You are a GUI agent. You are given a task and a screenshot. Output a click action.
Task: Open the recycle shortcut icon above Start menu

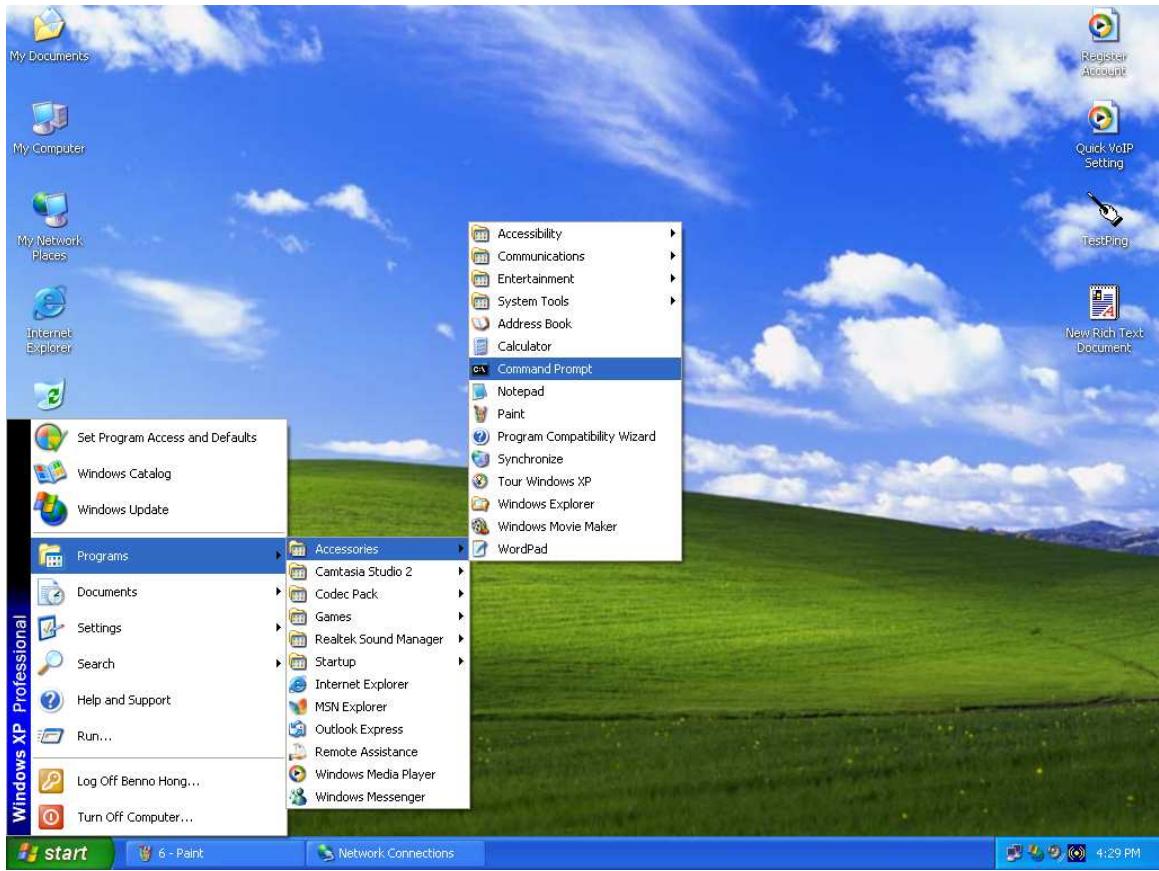coord(50,394)
